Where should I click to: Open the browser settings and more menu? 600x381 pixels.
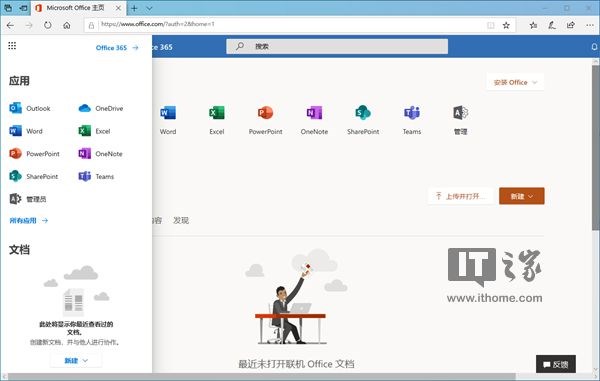click(590, 25)
